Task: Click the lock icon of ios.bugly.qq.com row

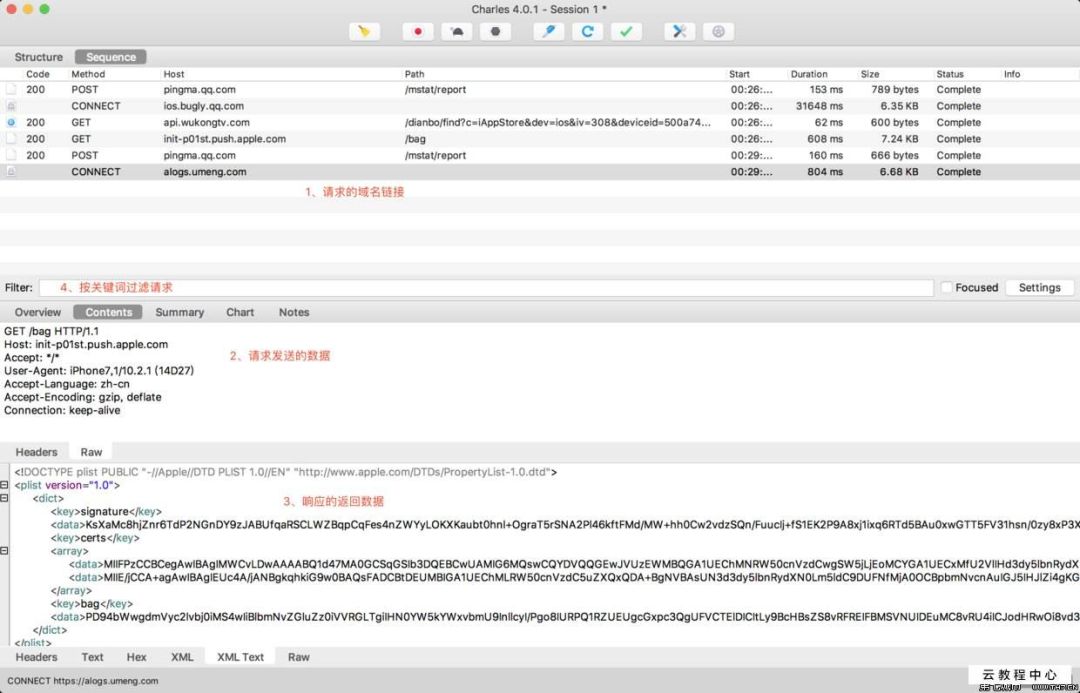Action: tap(11, 106)
